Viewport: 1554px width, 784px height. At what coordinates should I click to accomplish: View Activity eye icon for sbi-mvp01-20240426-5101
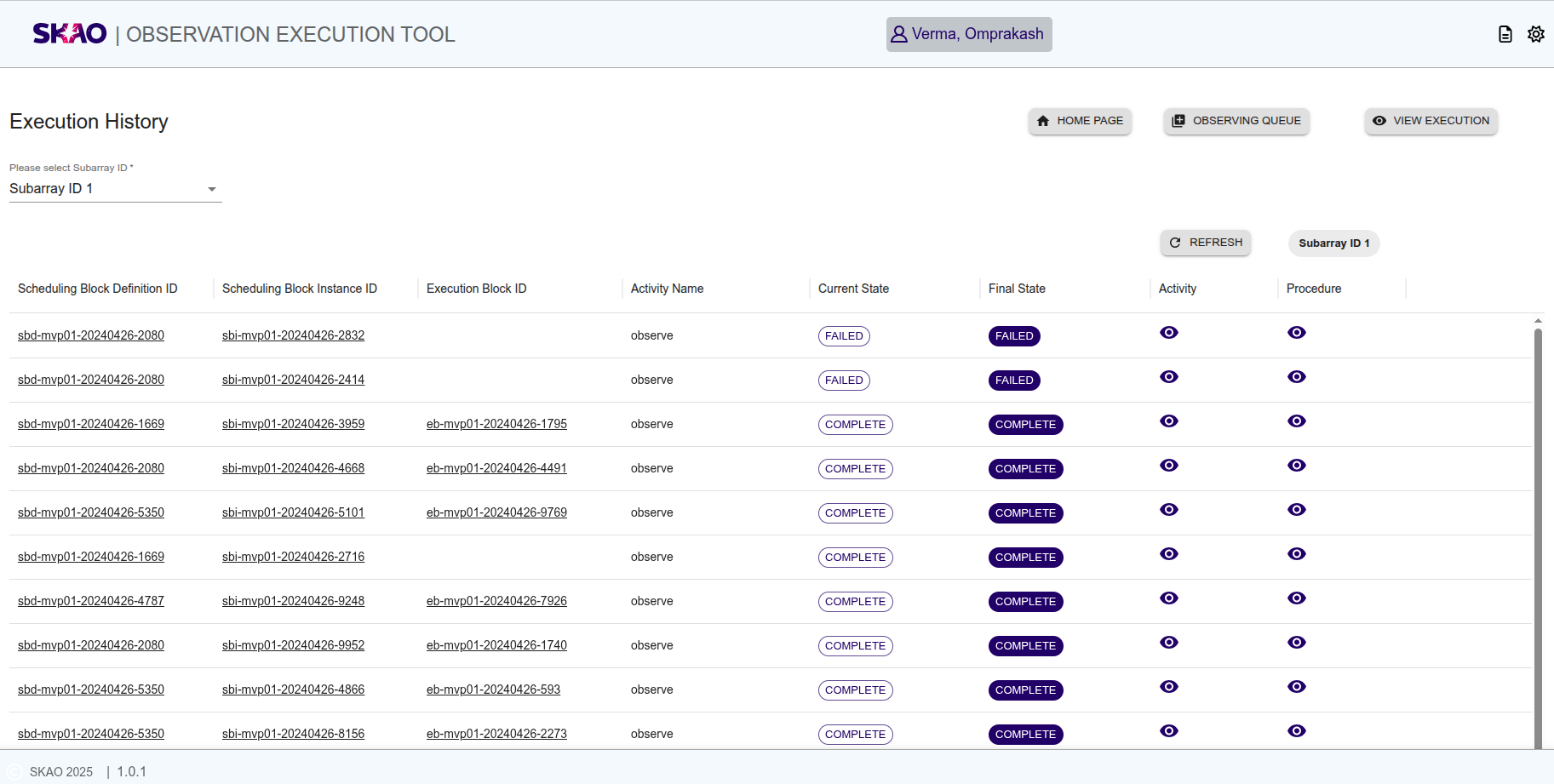[x=1169, y=510]
